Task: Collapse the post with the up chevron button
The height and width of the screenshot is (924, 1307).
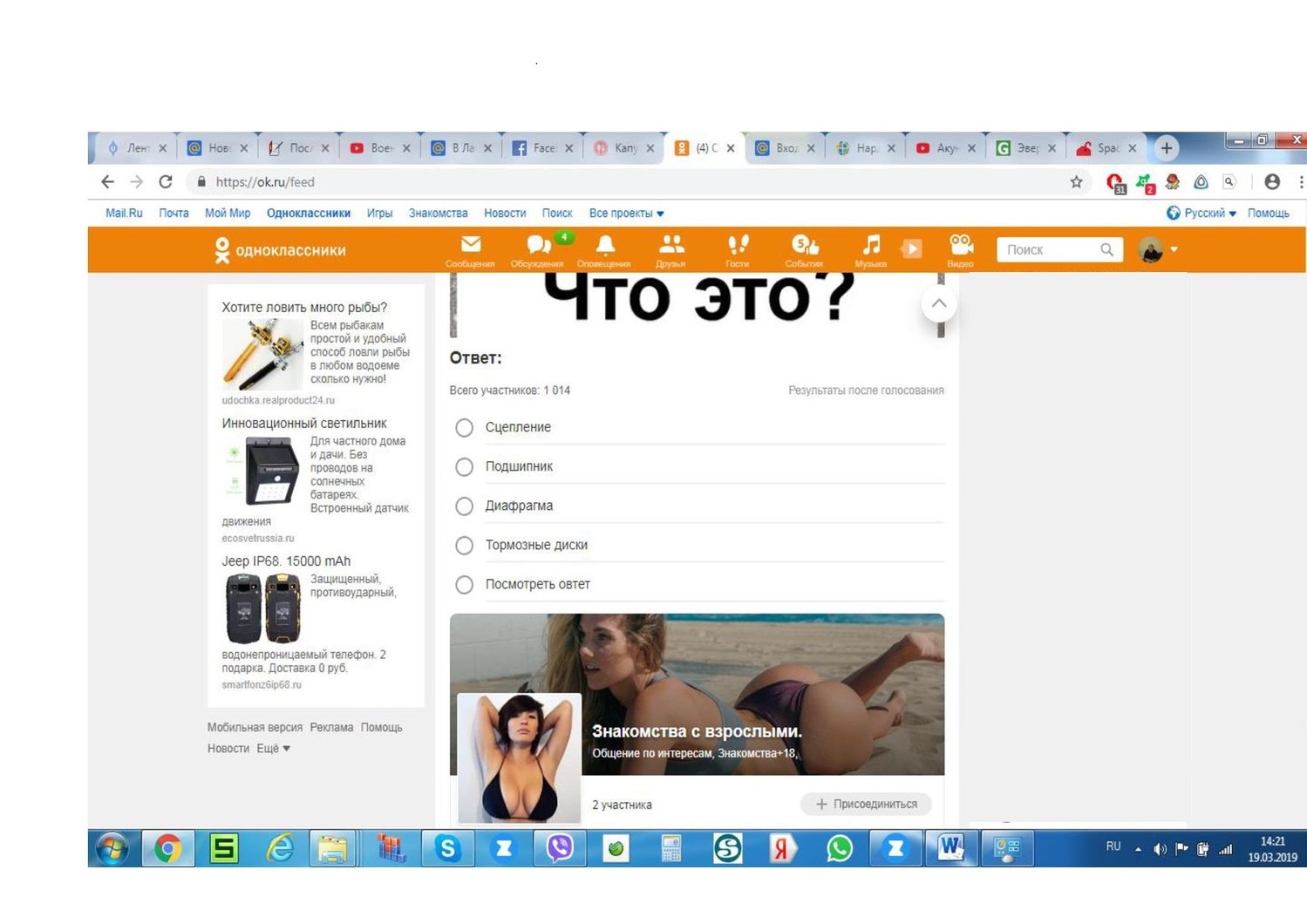Action: [x=939, y=303]
